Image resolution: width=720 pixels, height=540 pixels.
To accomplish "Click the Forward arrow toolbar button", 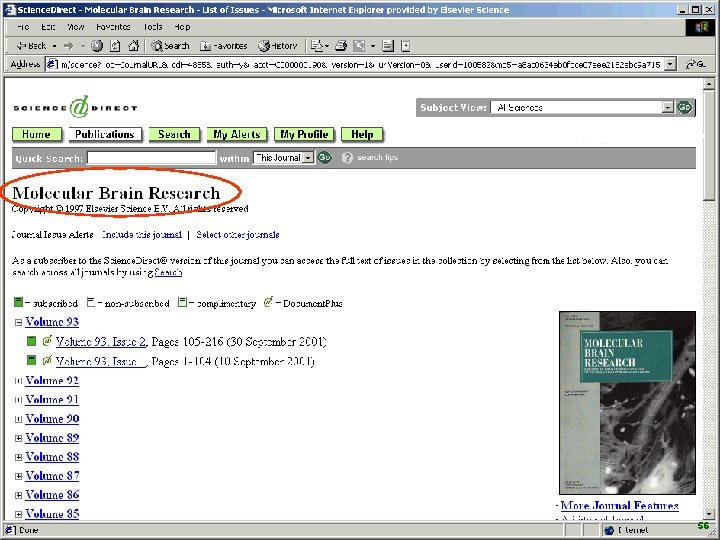I will tap(68, 46).
